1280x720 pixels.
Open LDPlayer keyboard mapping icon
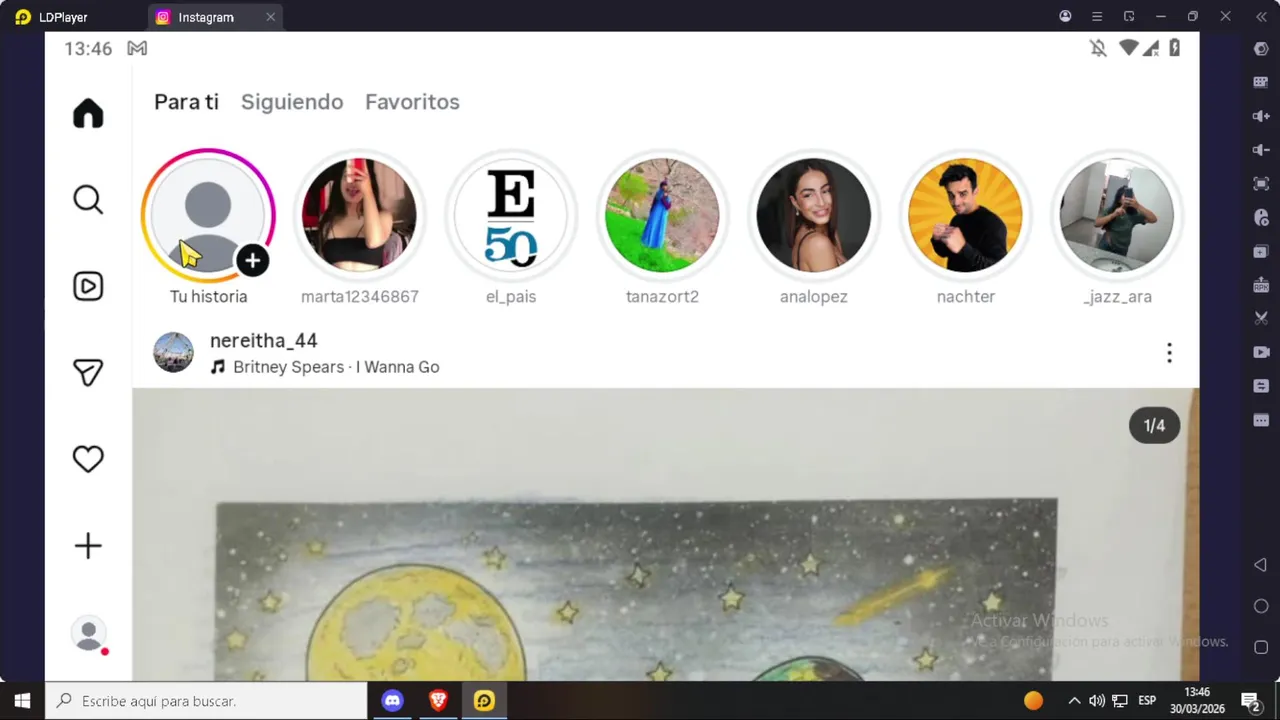[1261, 82]
